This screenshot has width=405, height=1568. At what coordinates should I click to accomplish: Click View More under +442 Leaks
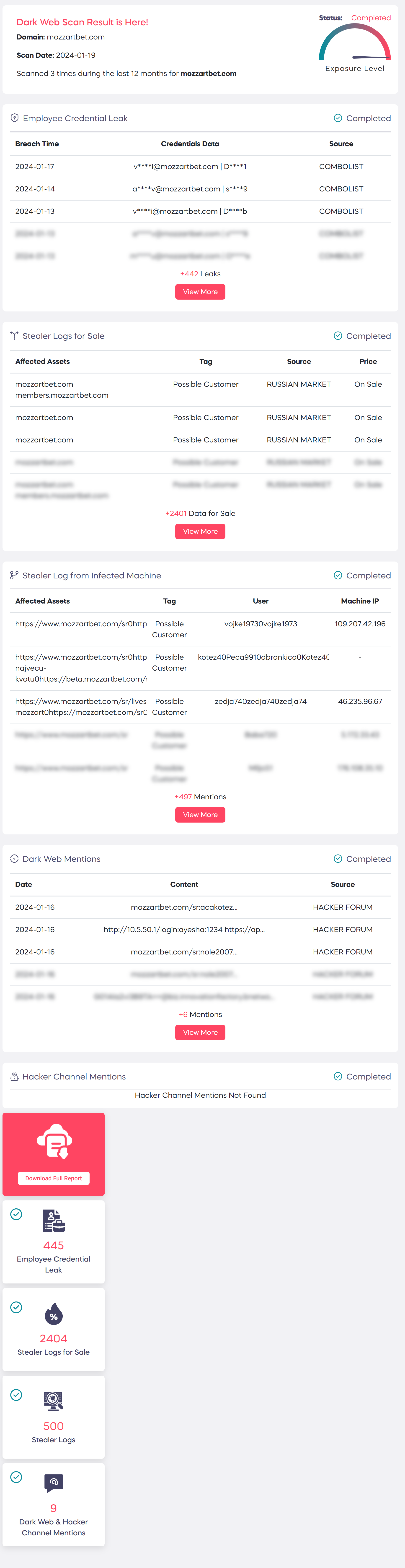(200, 292)
